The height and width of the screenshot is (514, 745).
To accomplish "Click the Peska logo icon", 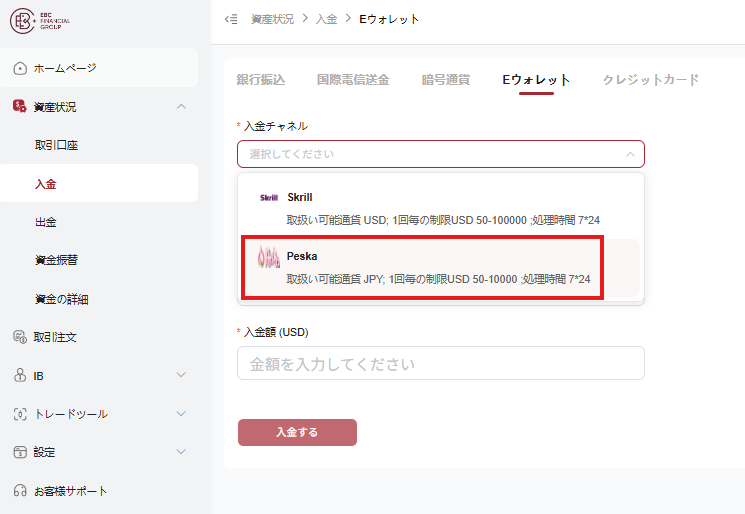I will tap(268, 257).
